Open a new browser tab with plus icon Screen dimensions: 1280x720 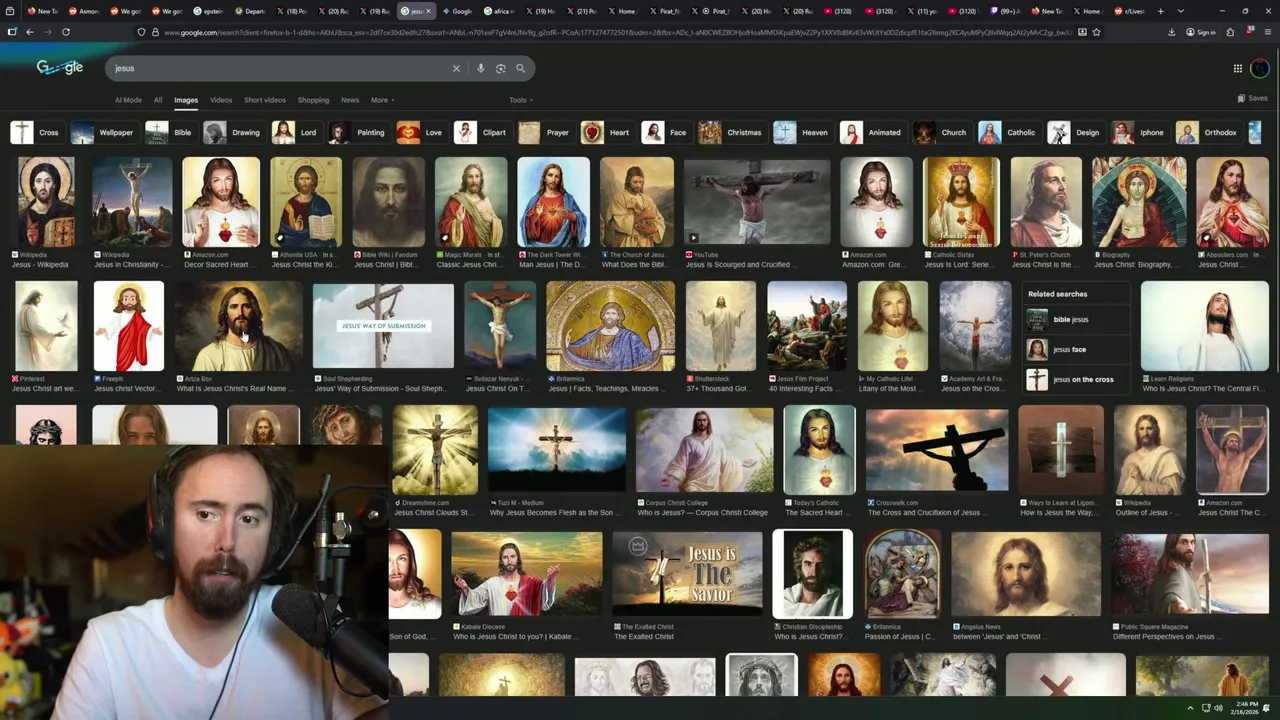[1161, 11]
